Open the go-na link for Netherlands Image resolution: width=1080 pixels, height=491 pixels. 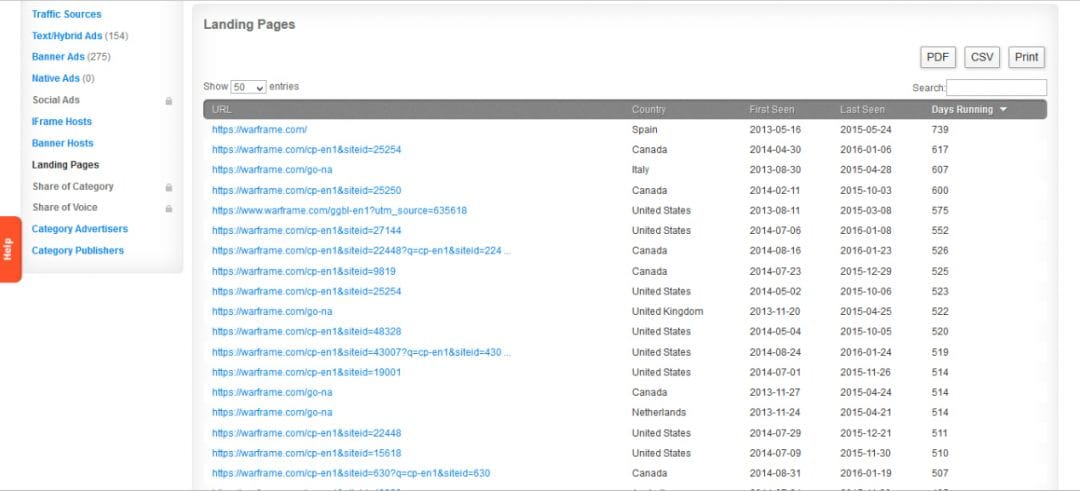[x=272, y=412]
